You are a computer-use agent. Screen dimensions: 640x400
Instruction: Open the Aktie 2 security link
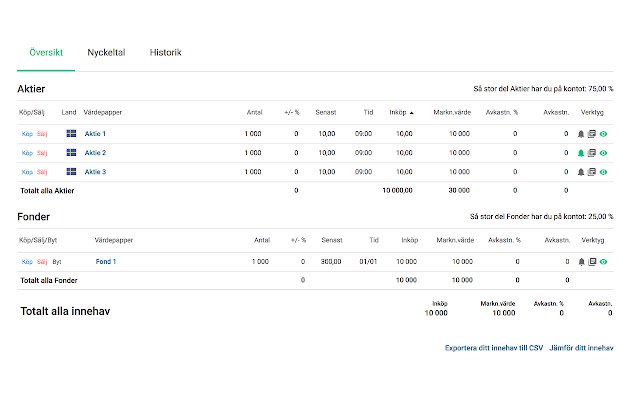(x=95, y=153)
